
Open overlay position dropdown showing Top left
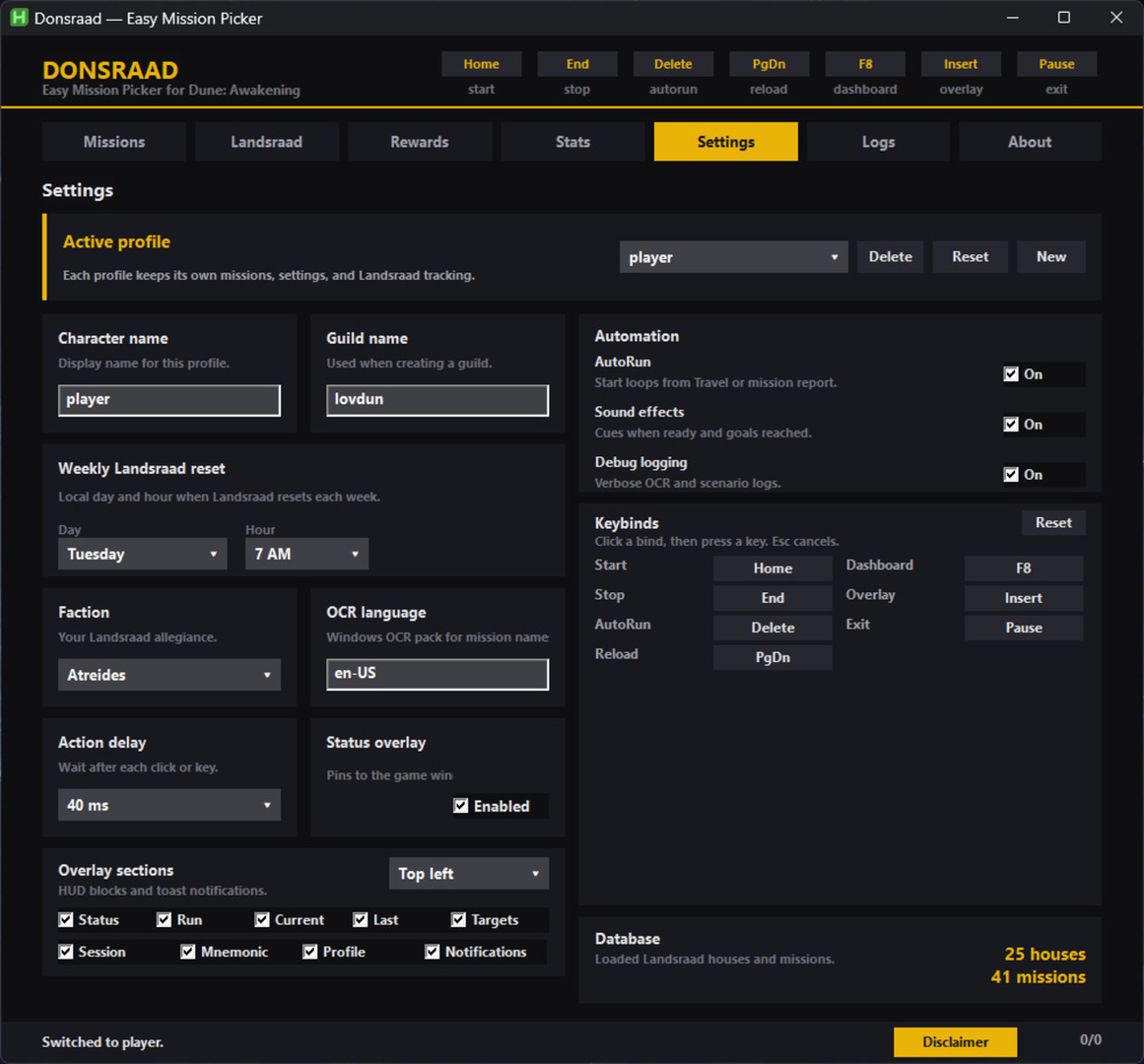(x=468, y=874)
